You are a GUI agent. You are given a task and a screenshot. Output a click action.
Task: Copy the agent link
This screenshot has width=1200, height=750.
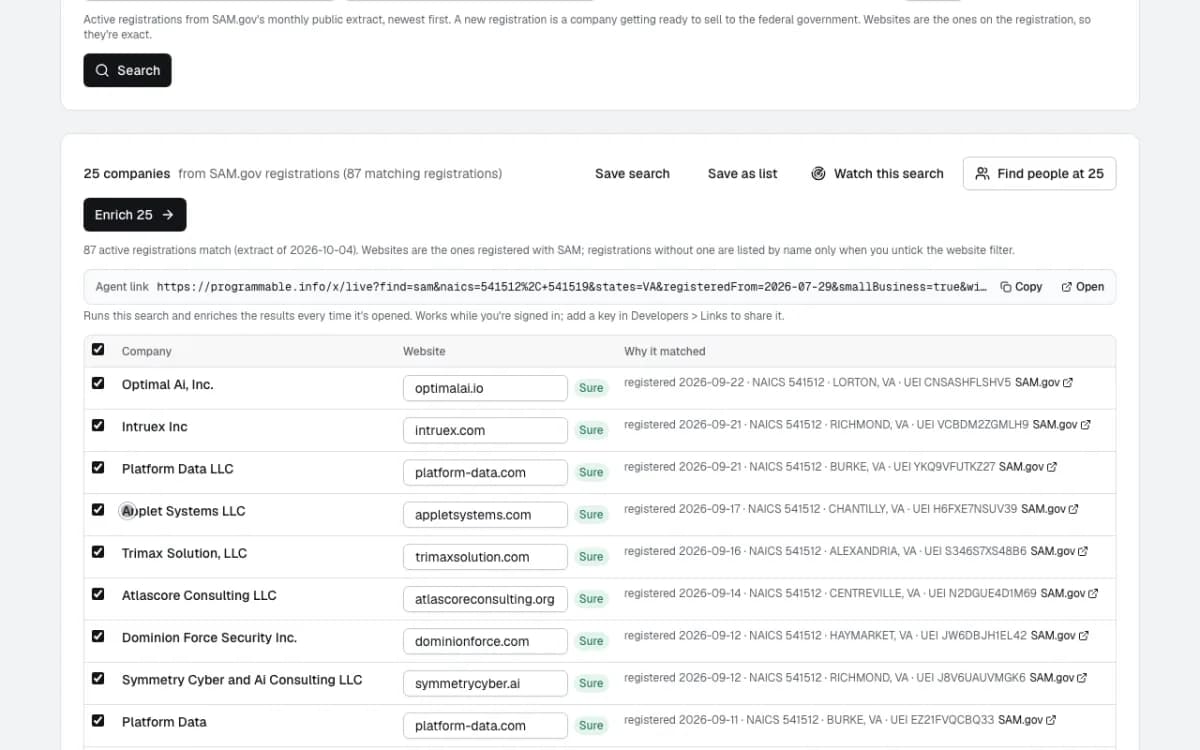pos(1021,287)
